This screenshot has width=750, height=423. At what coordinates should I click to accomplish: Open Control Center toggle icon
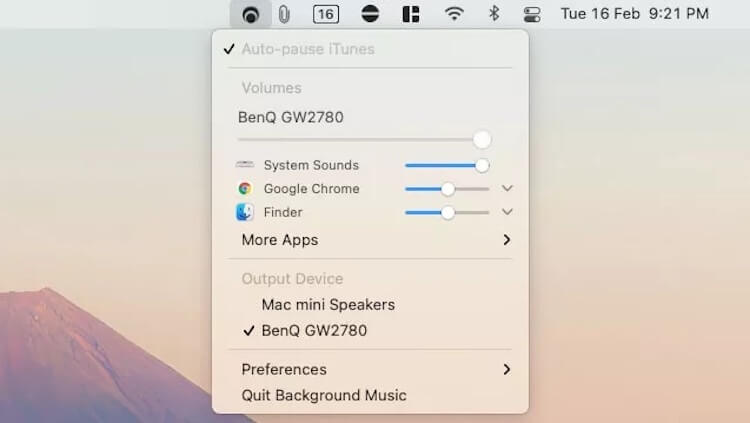(x=532, y=14)
